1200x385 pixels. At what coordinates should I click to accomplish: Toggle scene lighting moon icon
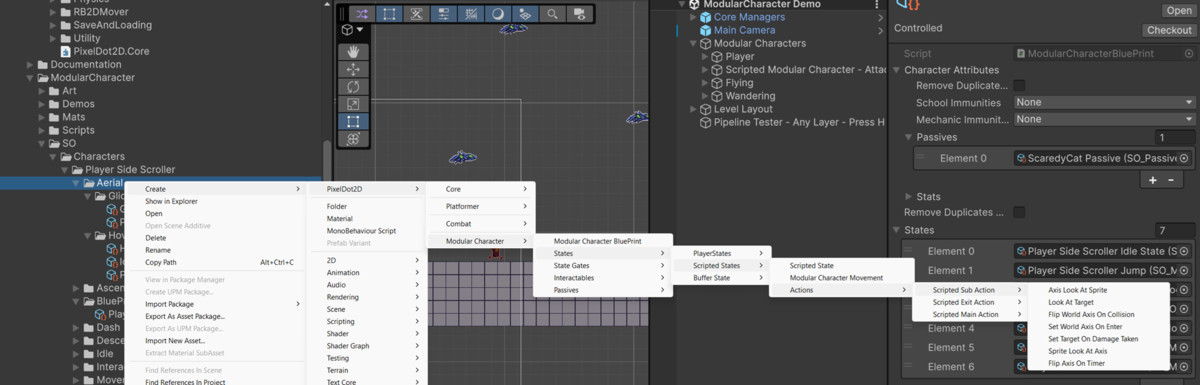tap(497, 14)
